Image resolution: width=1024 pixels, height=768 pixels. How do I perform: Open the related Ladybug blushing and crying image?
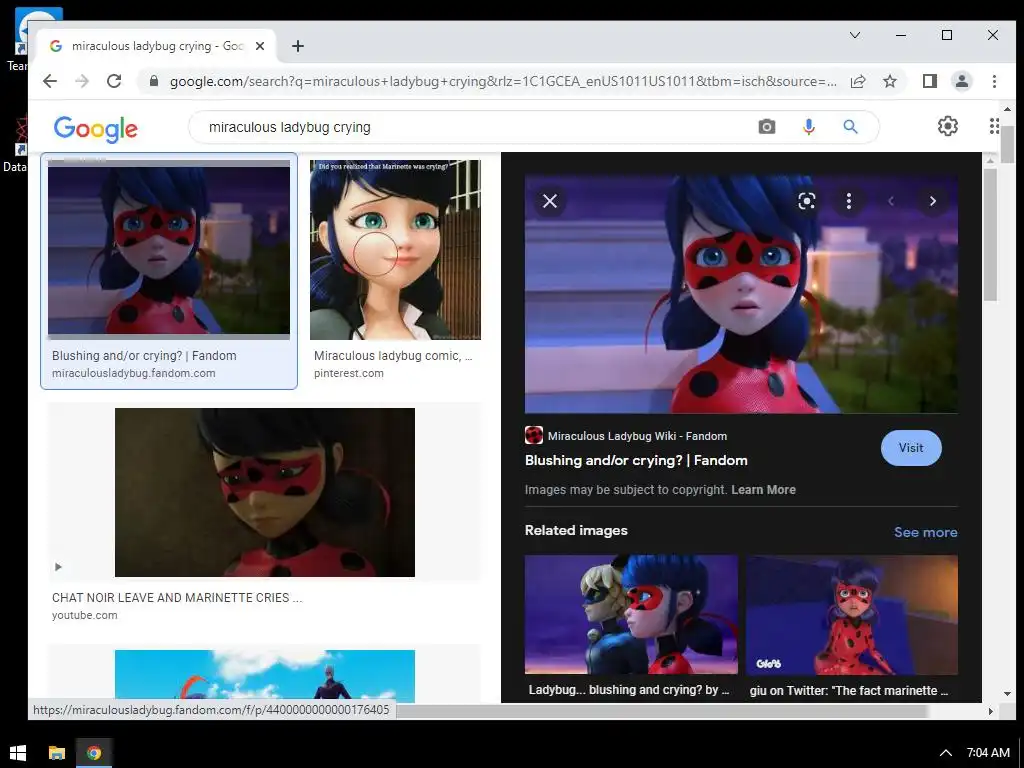click(632, 615)
